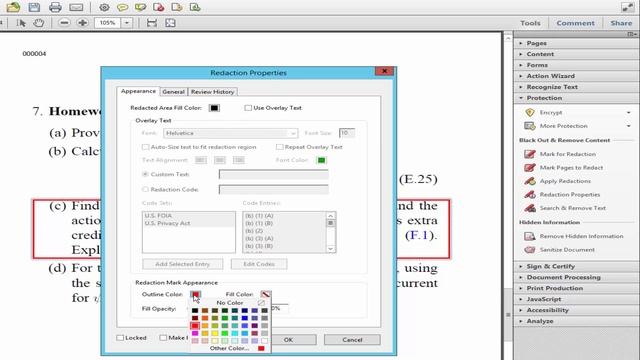Check Auto-Size text to fit redaction region
This screenshot has height=360, width=640.
(145, 147)
